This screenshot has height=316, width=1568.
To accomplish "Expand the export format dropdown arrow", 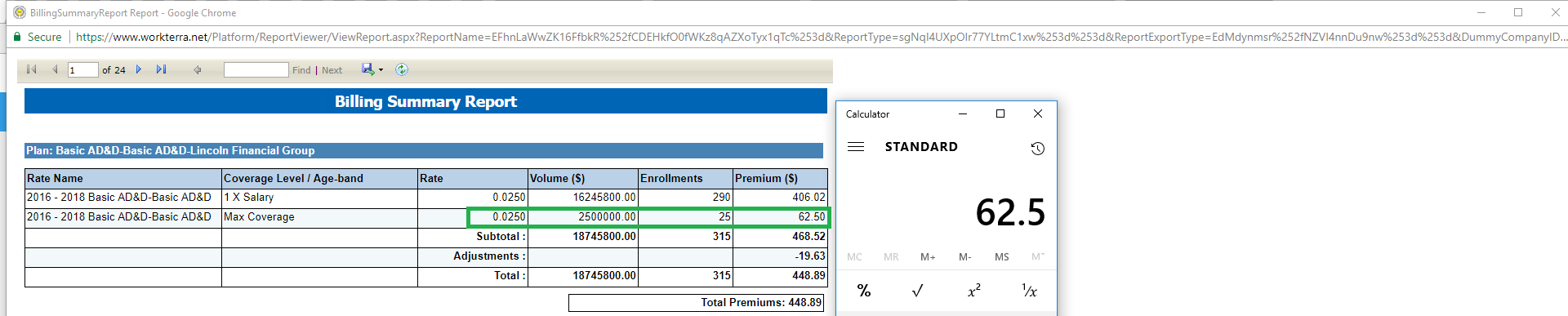I will (381, 70).
